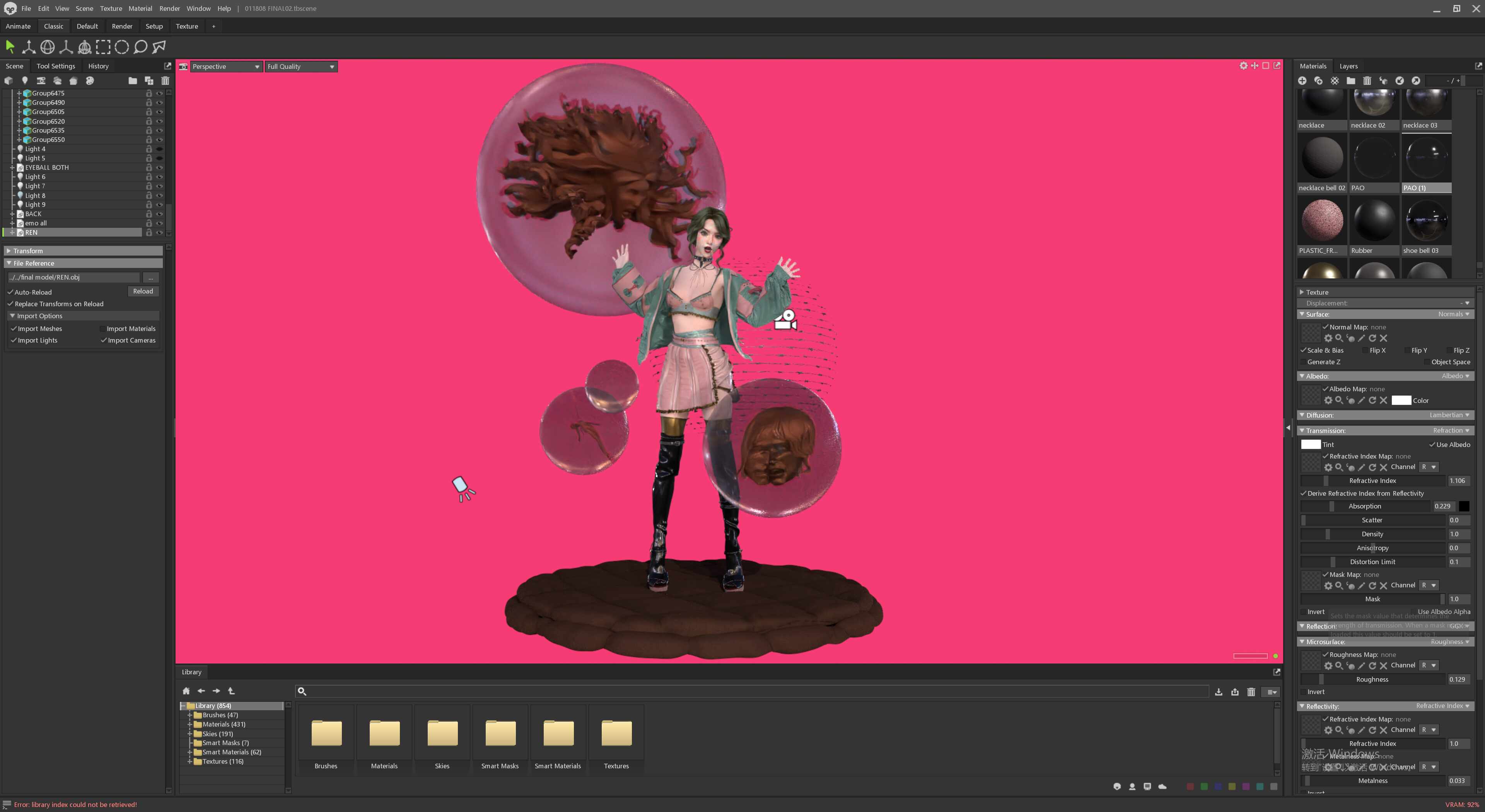This screenshot has width=1485, height=812.
Task: Uncheck the Auto-Reload checkbox
Action: click(10, 292)
